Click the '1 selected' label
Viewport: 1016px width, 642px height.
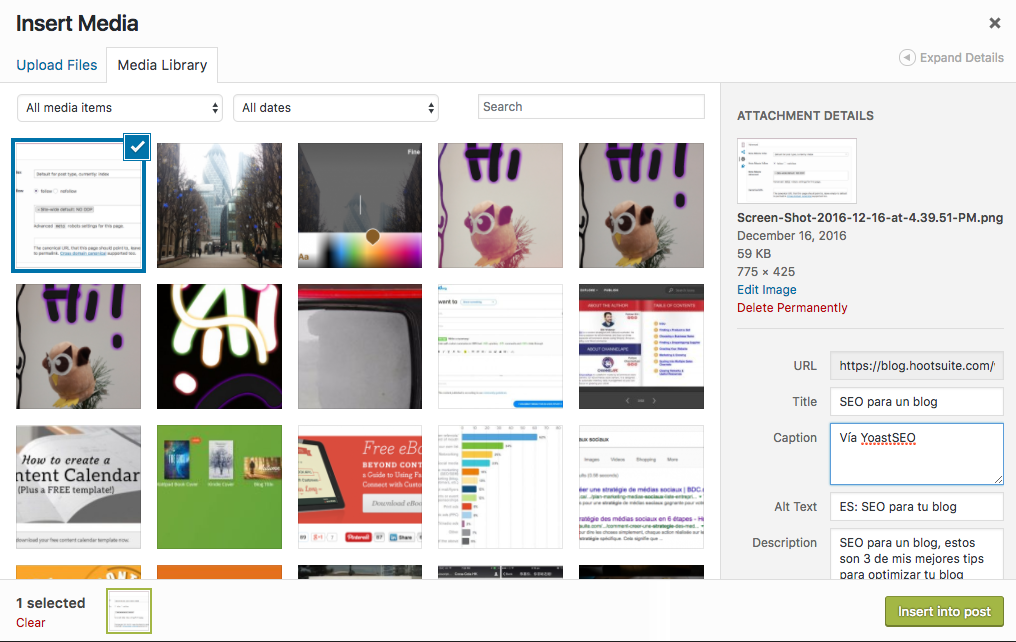pyautogui.click(x=51, y=603)
